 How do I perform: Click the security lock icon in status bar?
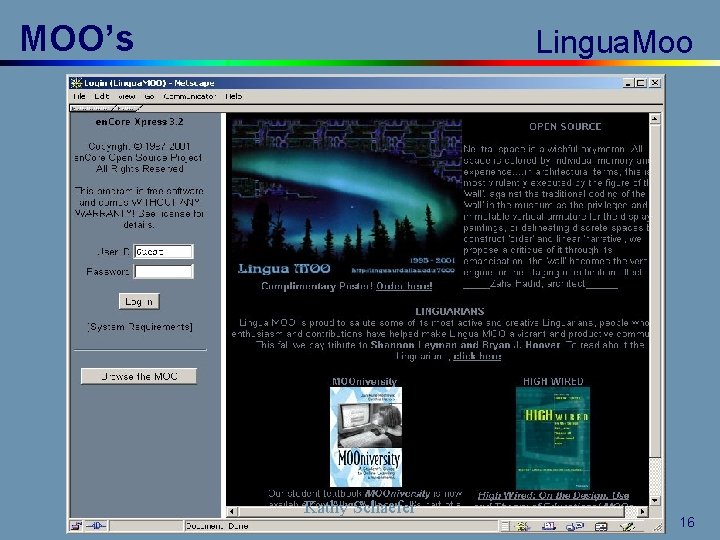point(76,526)
